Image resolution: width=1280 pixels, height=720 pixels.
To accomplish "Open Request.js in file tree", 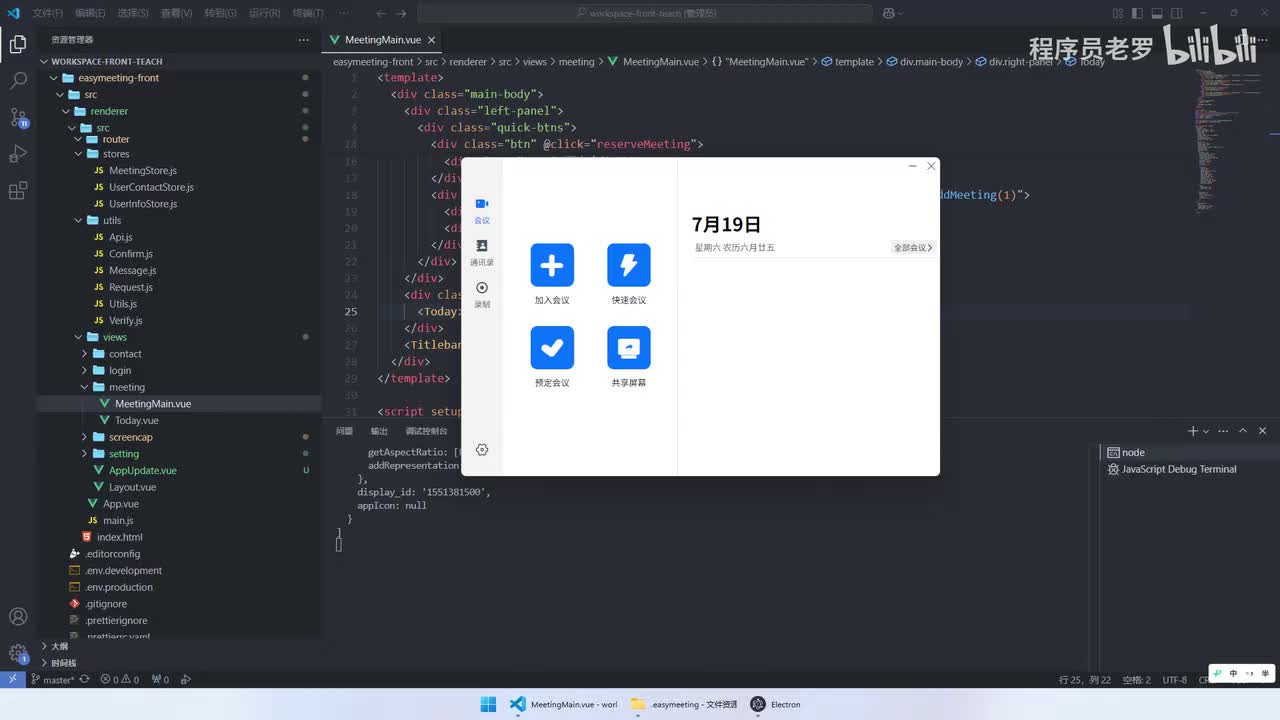I will coord(130,287).
